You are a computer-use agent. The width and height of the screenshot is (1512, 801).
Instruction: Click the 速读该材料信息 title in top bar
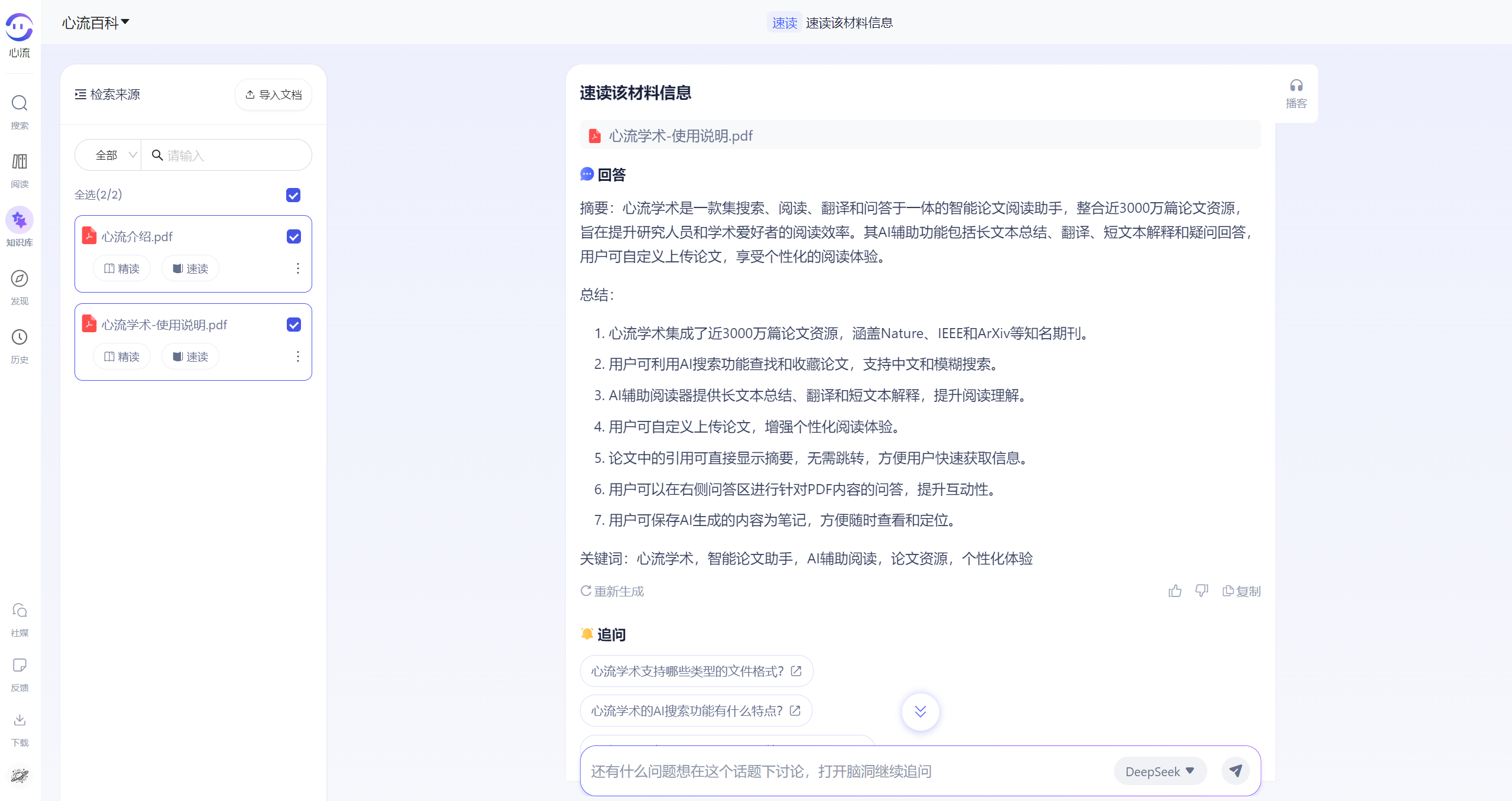coord(849,22)
